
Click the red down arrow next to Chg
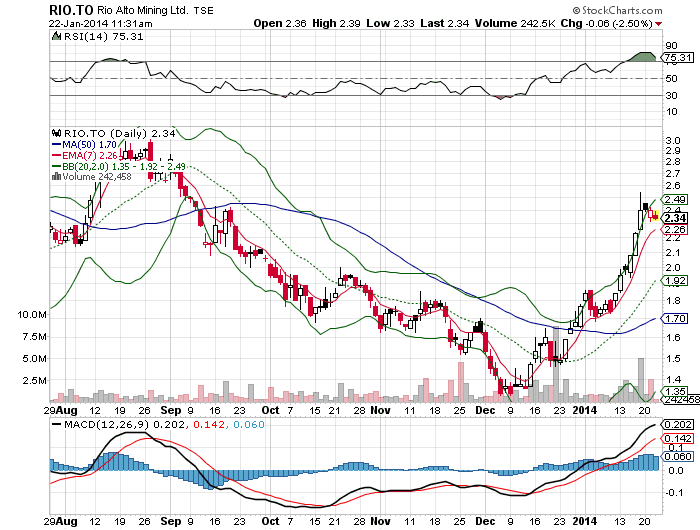tap(658, 24)
